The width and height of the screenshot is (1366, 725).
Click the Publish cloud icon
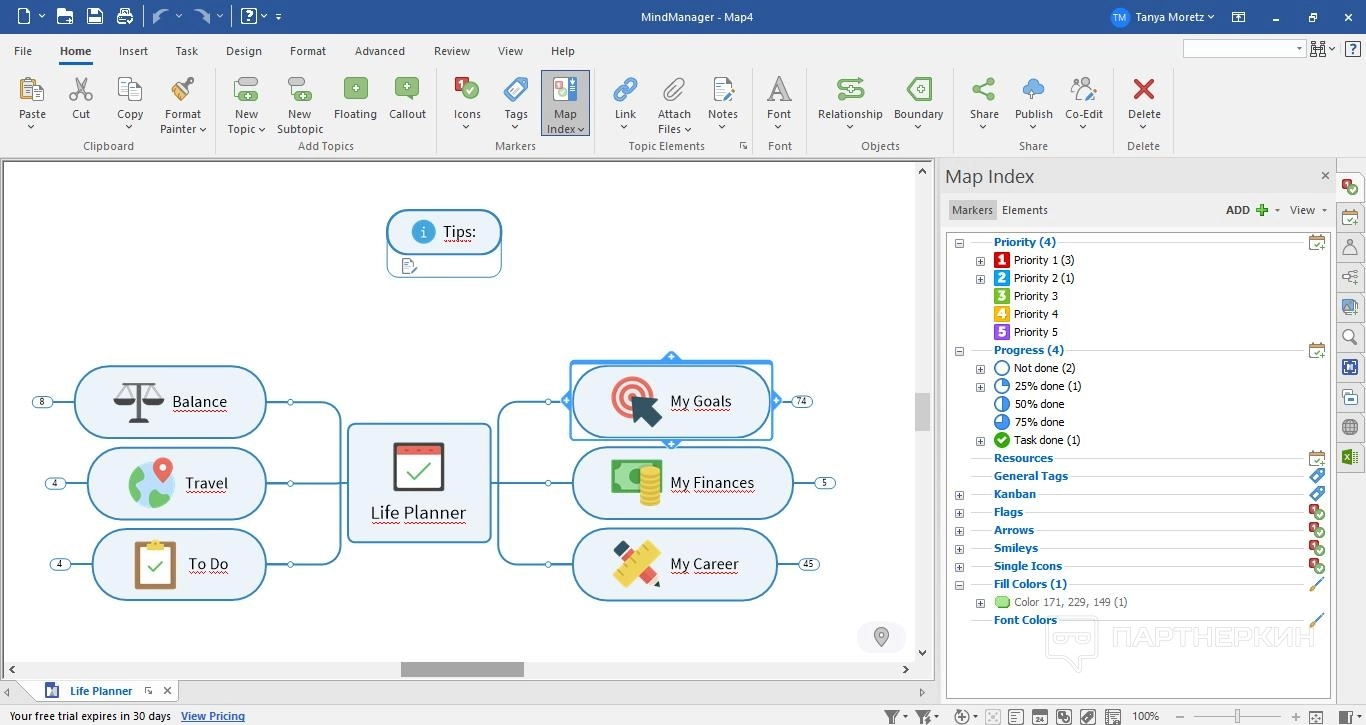[x=1033, y=90]
